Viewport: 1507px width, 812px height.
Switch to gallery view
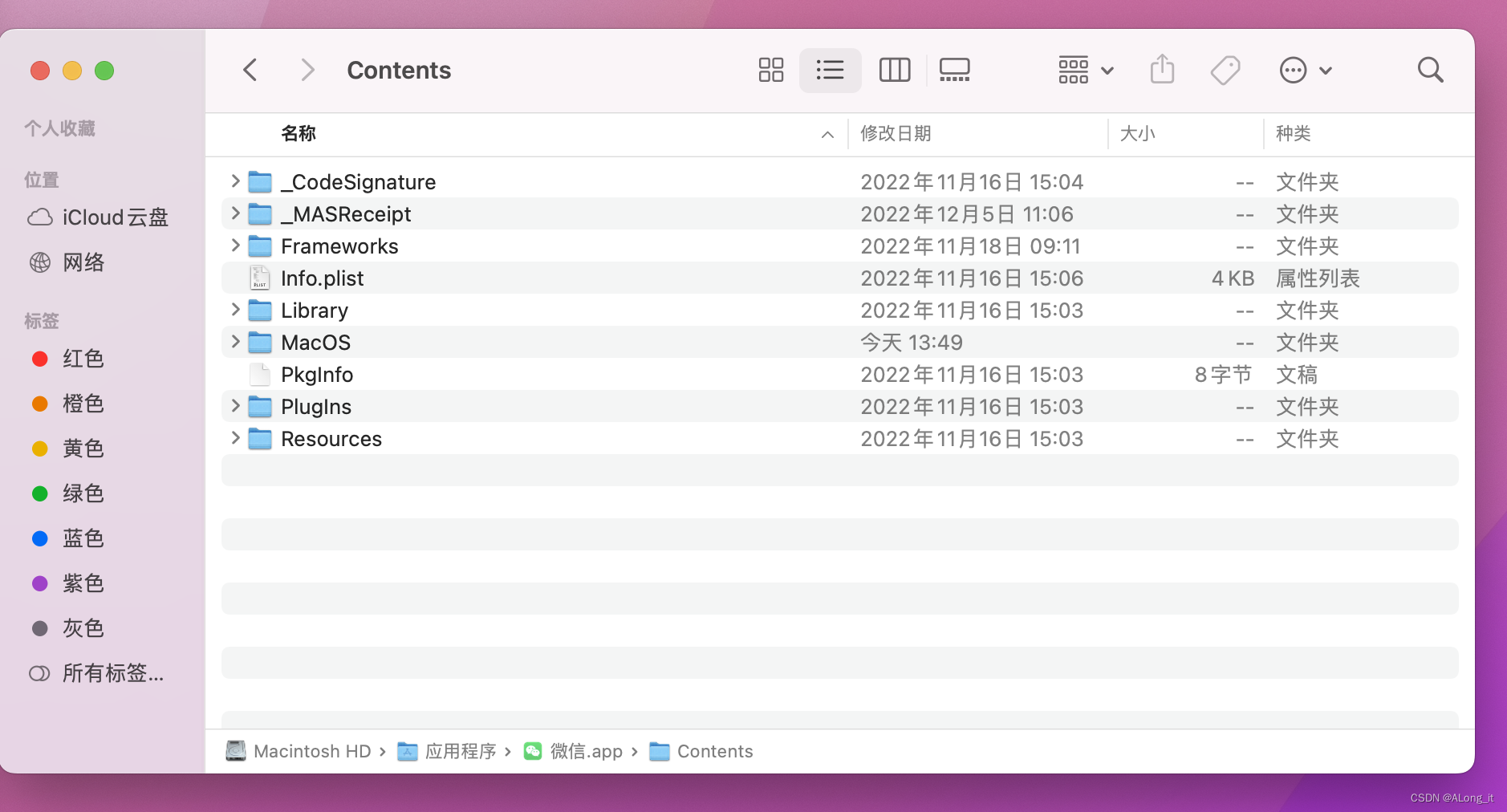[954, 71]
